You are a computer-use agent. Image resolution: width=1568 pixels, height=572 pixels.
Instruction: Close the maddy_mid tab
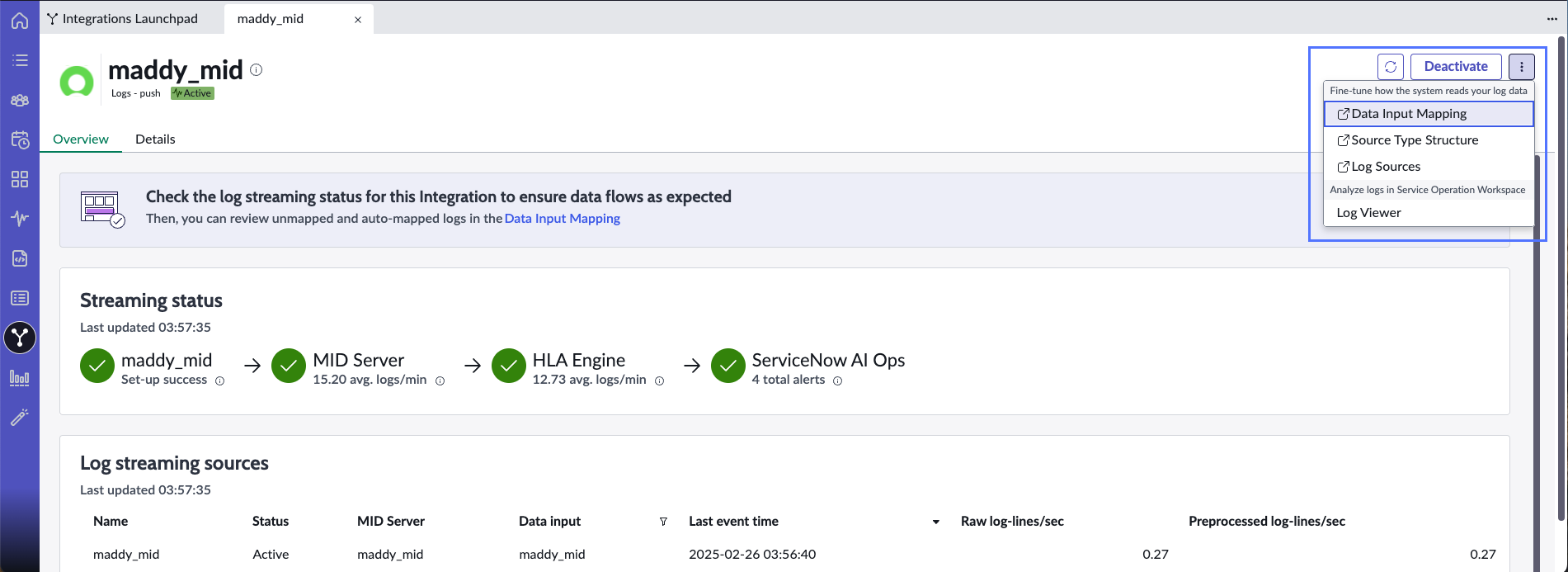(358, 20)
